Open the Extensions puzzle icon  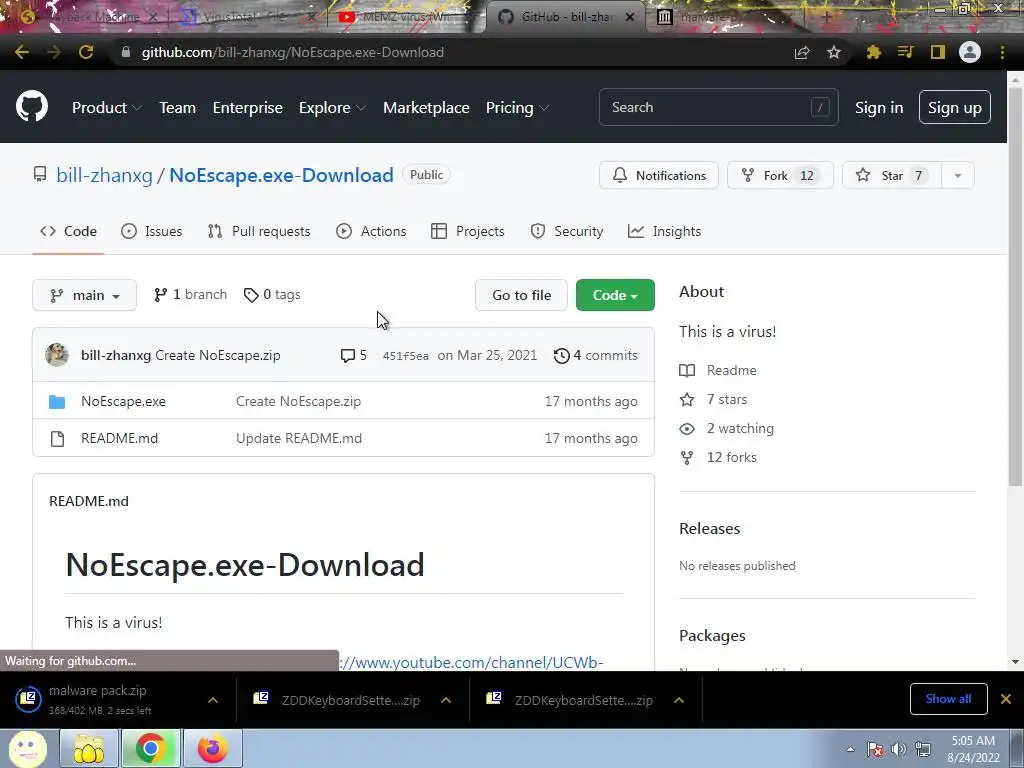pyautogui.click(x=873, y=52)
